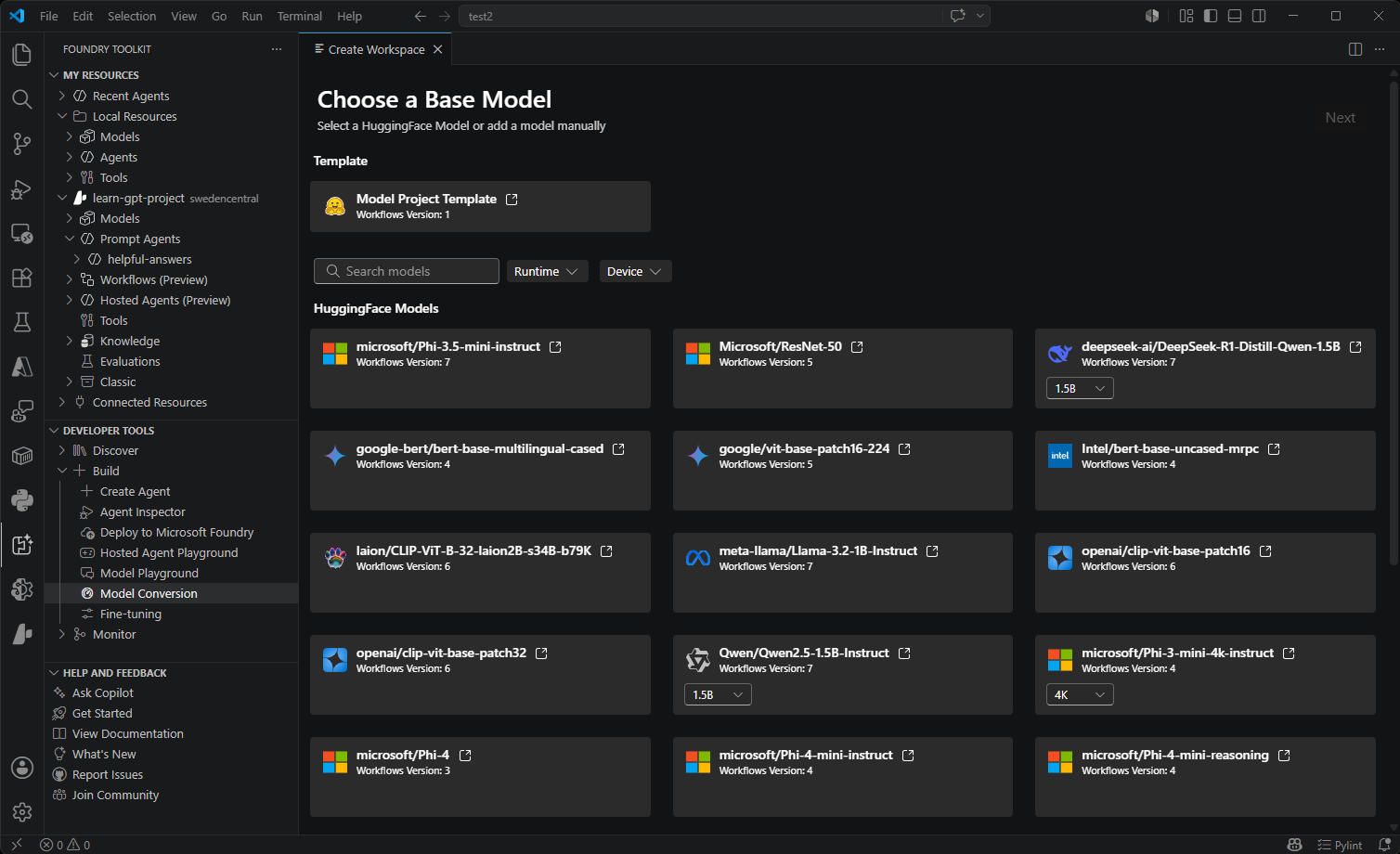Image resolution: width=1400 pixels, height=854 pixels.
Task: Open the Terminal menu
Action: 300,16
